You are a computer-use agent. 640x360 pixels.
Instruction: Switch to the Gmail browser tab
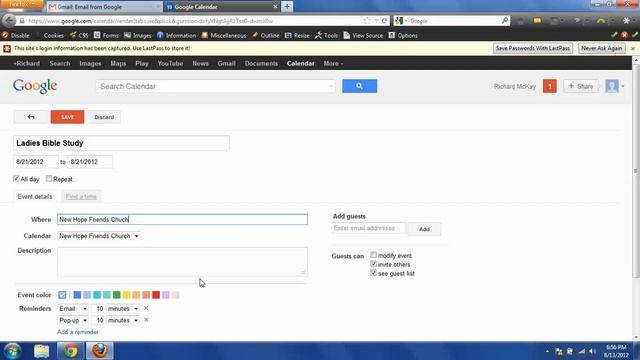(103, 7)
